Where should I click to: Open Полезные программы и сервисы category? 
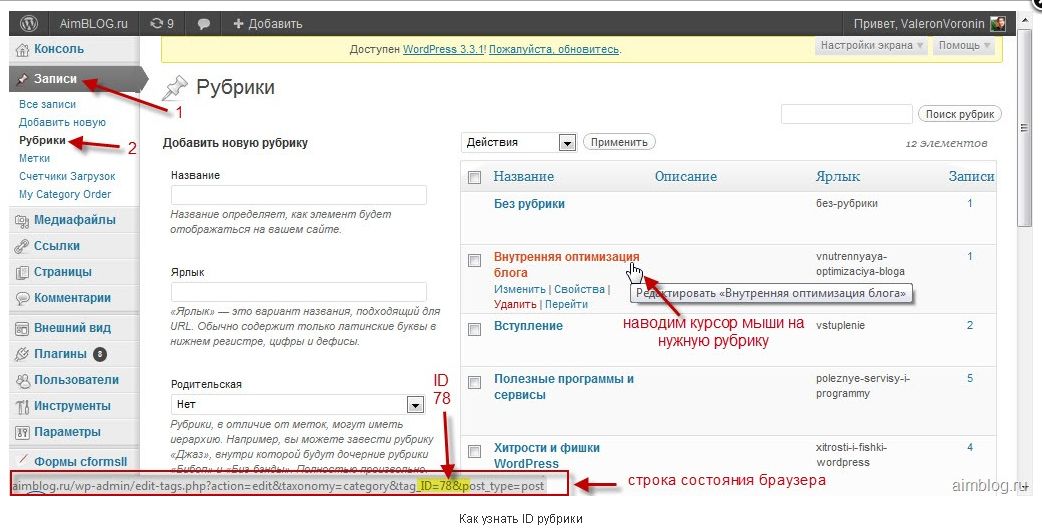click(x=564, y=387)
